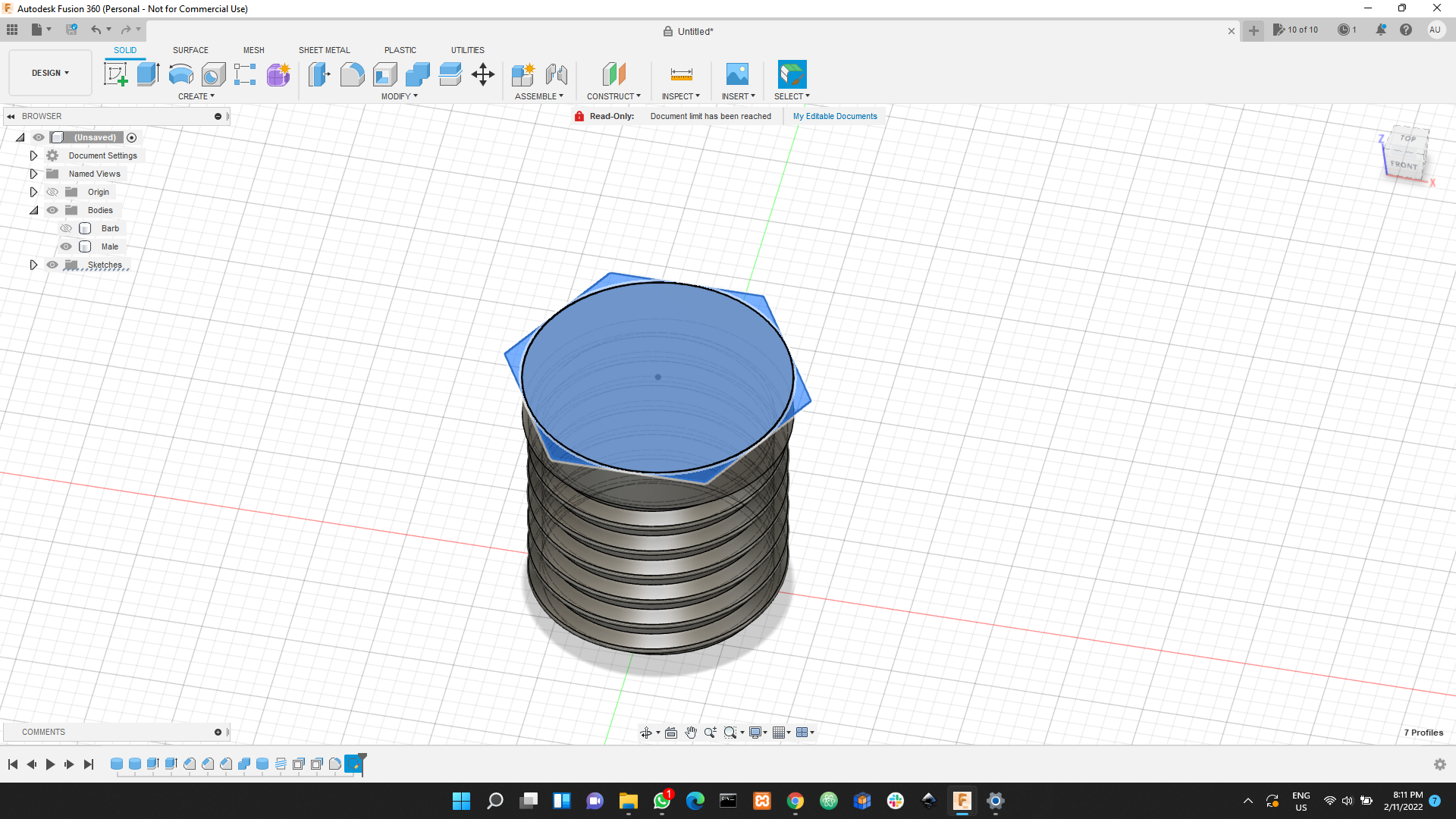Switch to the Surface tab

pyautogui.click(x=190, y=50)
